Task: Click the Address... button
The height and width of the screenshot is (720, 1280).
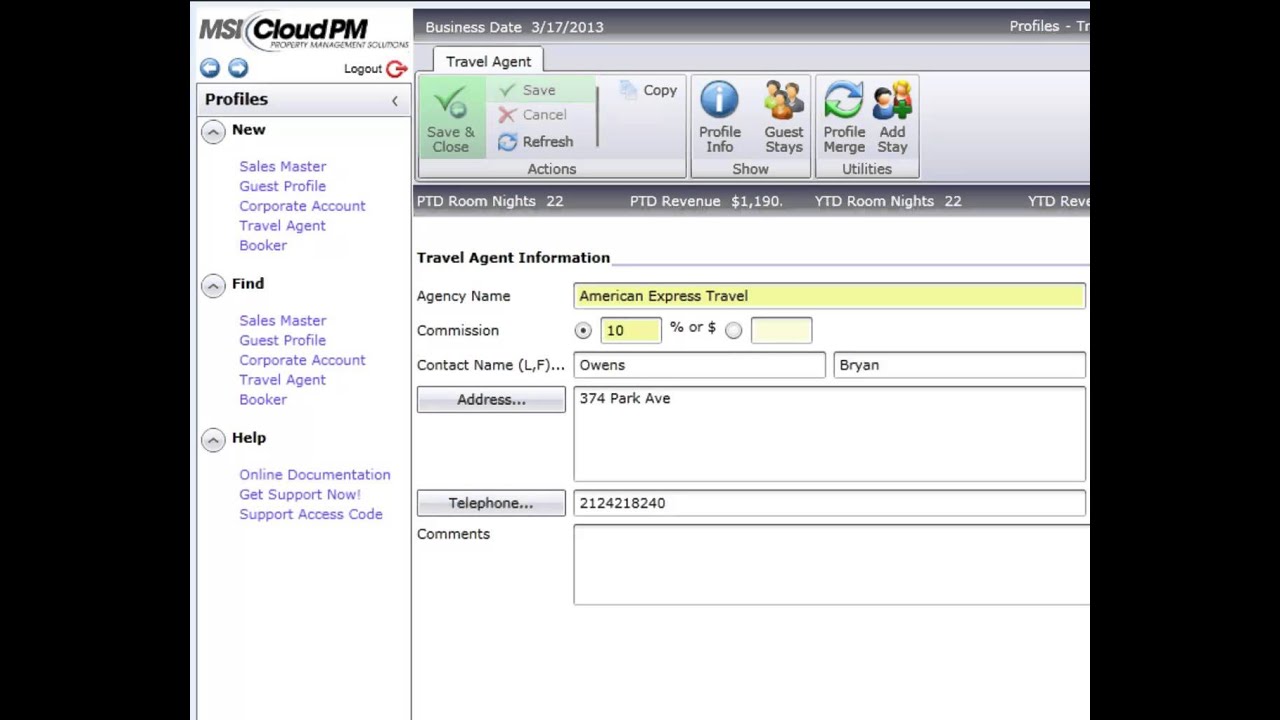Action: 491,400
